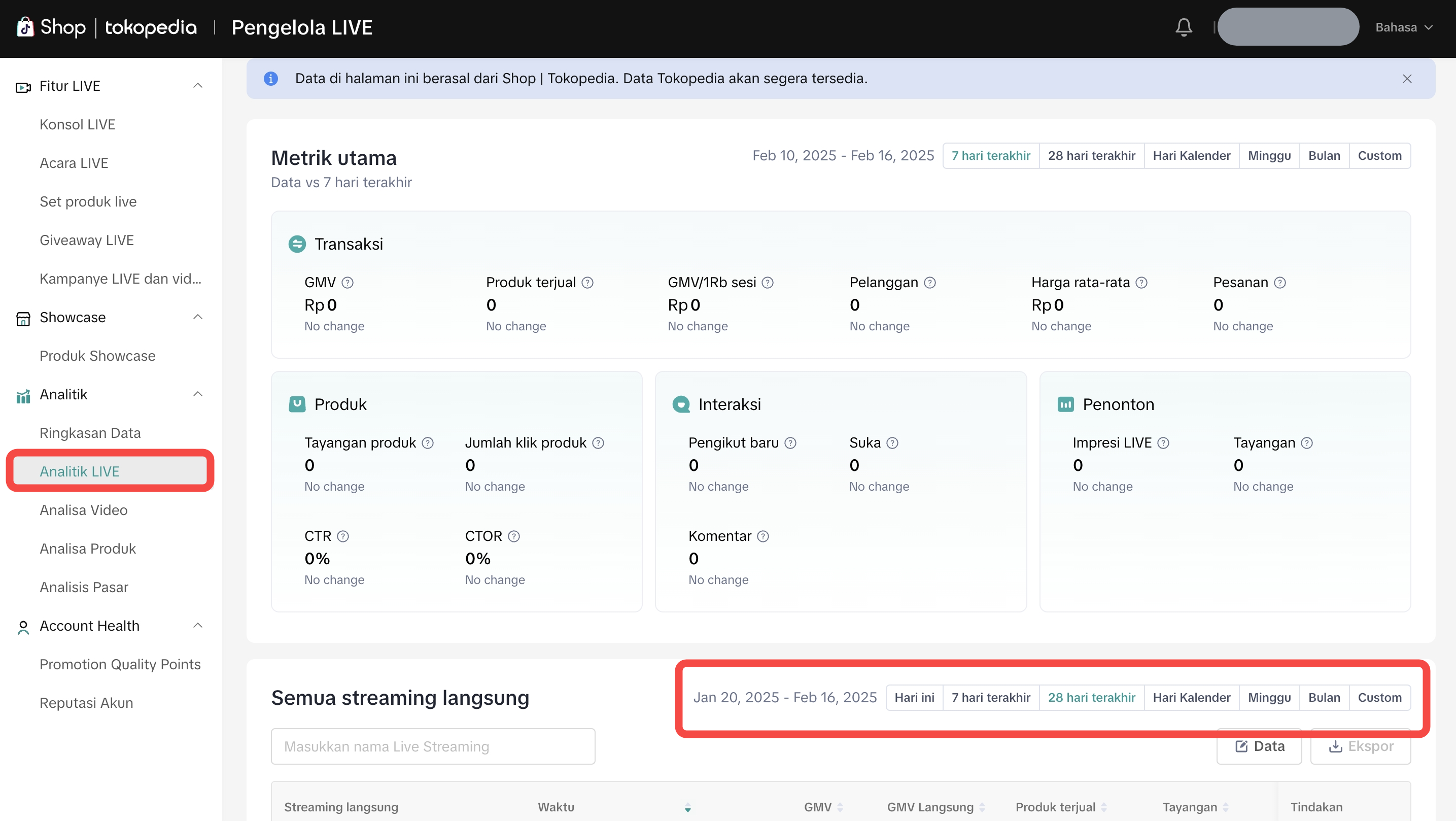Click the CTOR help icon
Screen dimensions: 1456x821
[x=514, y=536]
